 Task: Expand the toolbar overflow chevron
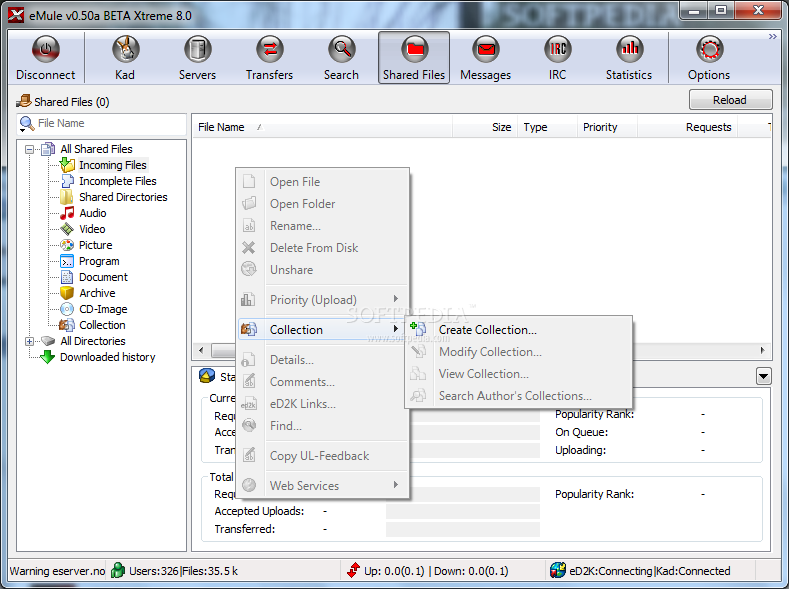click(772, 36)
